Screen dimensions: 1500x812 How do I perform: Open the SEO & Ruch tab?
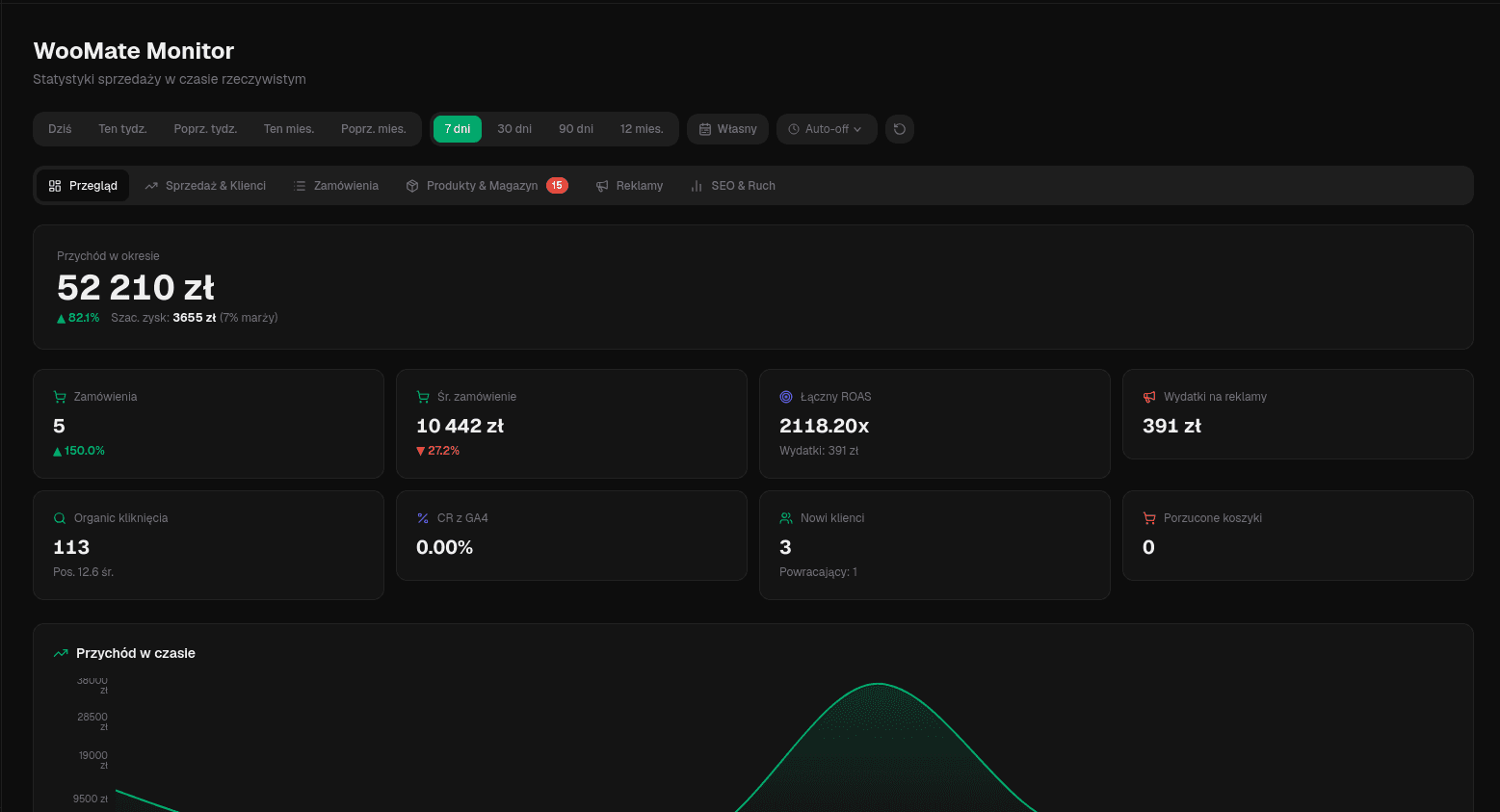(x=733, y=186)
